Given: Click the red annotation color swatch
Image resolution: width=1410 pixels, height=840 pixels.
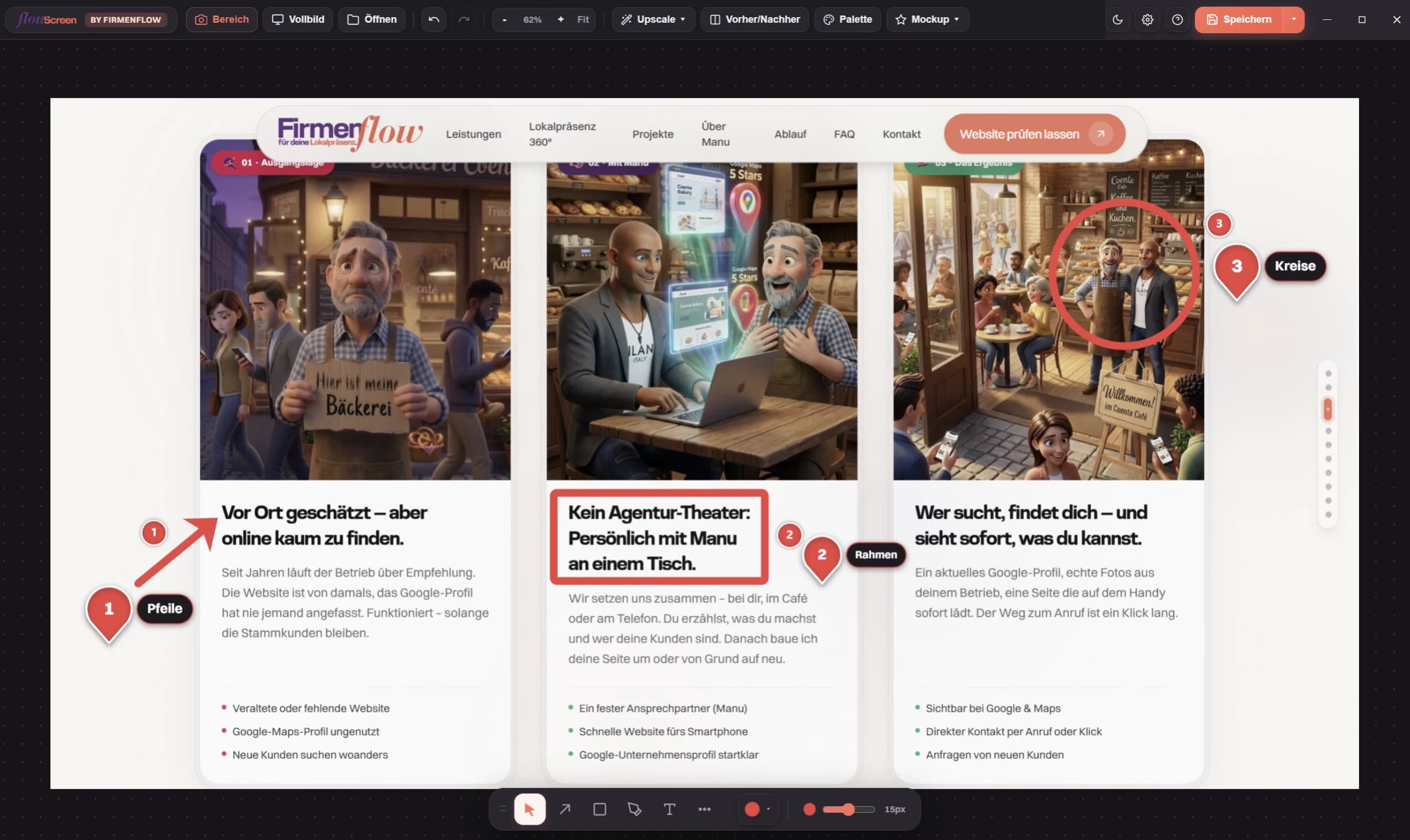Looking at the screenshot, I should pyautogui.click(x=752, y=809).
